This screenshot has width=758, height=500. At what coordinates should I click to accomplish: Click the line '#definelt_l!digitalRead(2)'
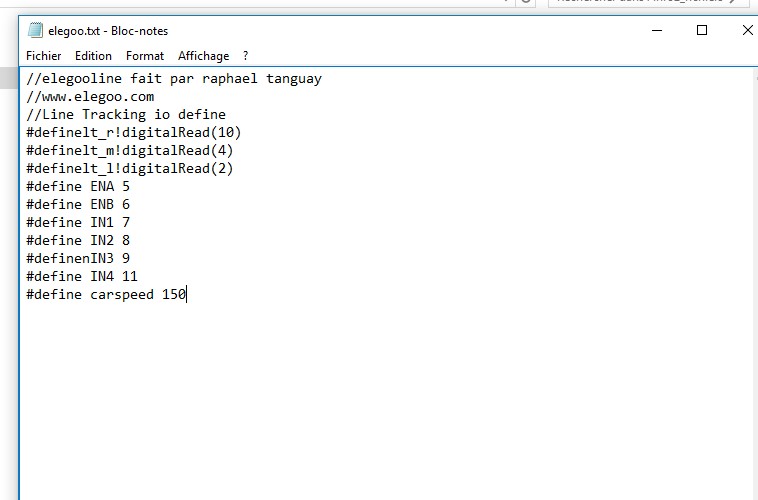point(130,168)
